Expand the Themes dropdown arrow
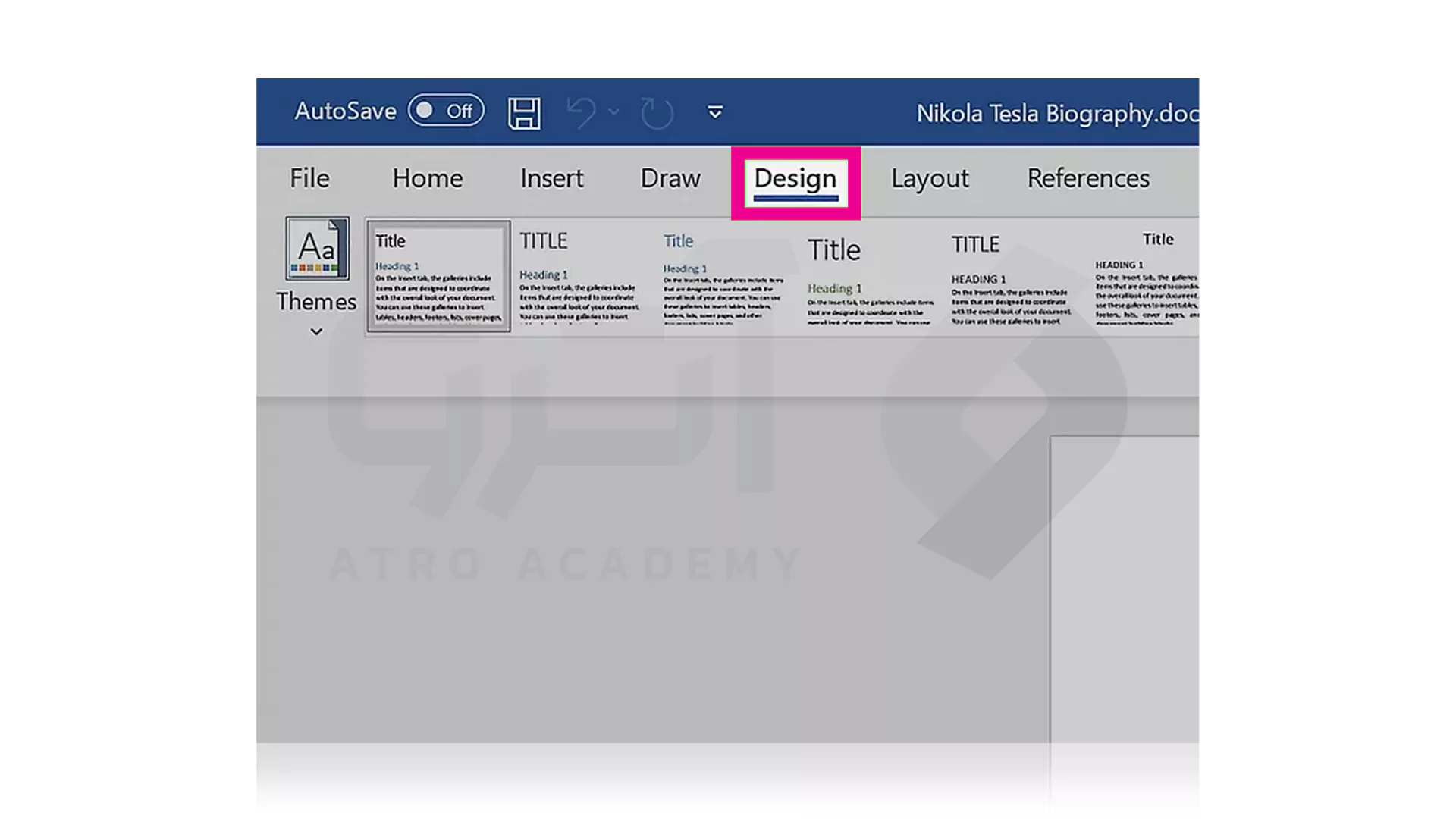Image resolution: width=1456 pixels, height=819 pixels. [316, 330]
